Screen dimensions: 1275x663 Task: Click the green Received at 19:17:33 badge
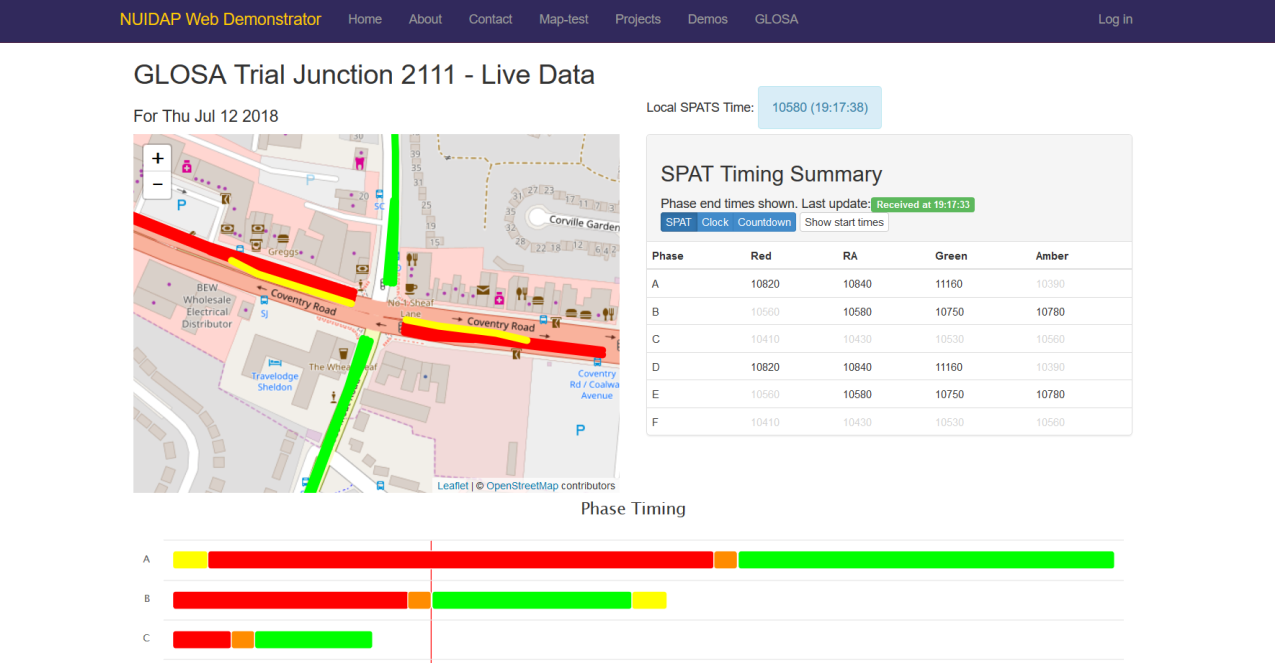click(x=922, y=204)
